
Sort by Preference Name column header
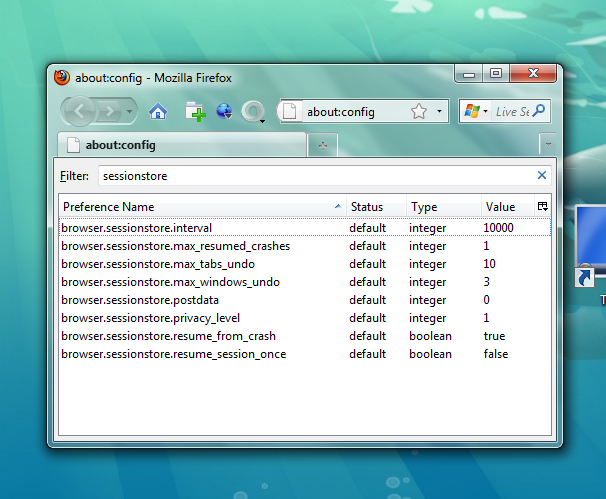(x=203, y=207)
